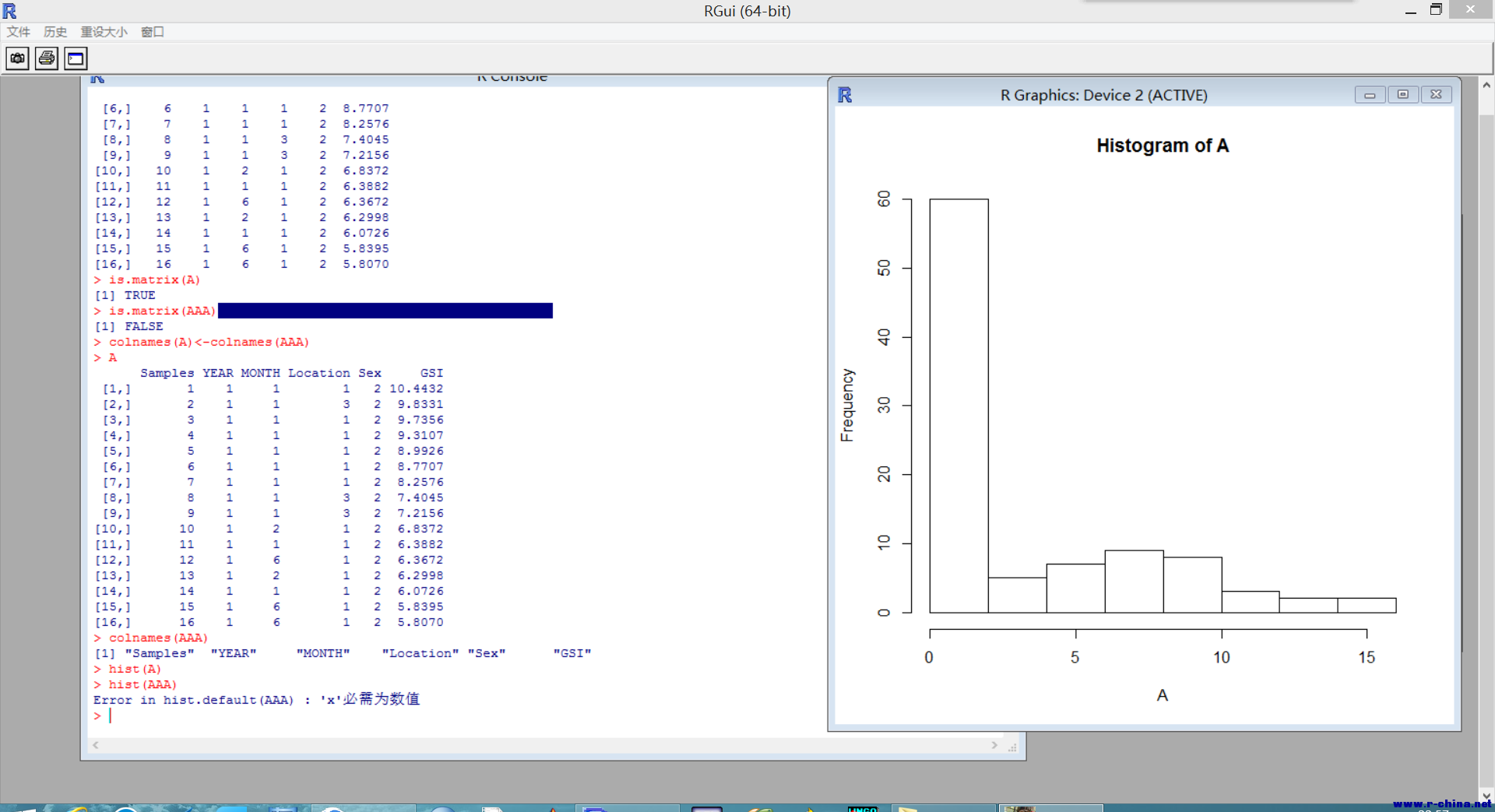
Task: Minimize the R Graphics Device 2 window
Action: [1370, 95]
